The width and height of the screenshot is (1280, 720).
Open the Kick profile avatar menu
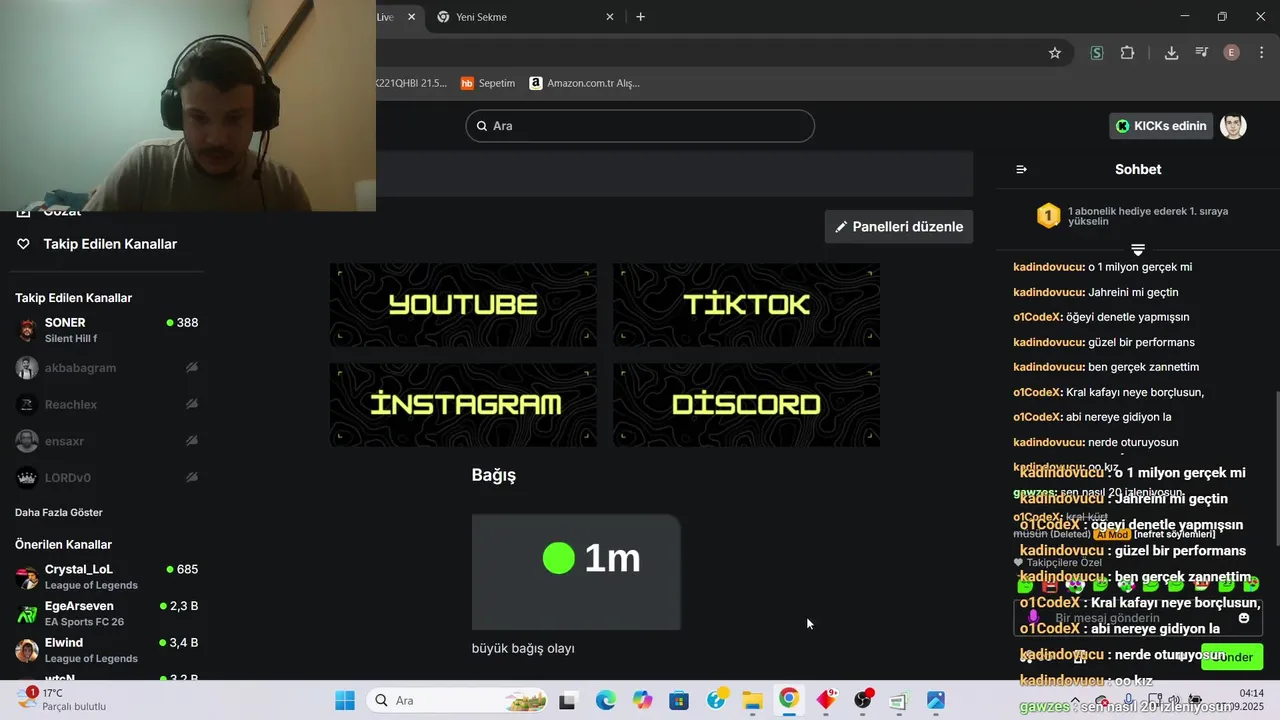coord(1233,126)
